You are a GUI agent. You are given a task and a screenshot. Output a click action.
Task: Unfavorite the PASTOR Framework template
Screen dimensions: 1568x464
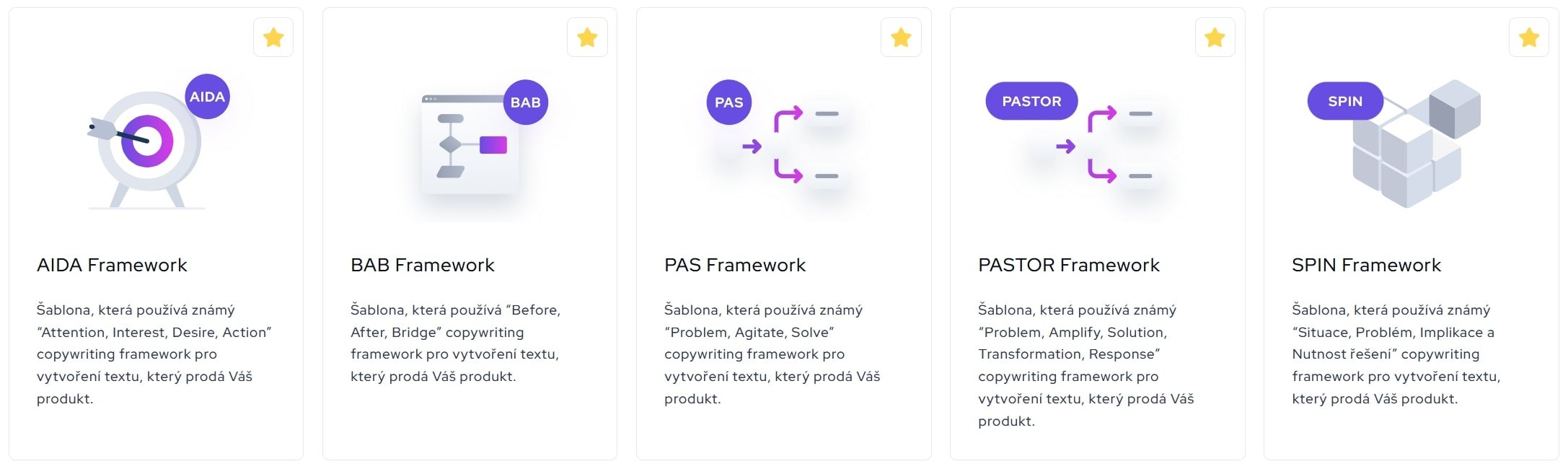pos(1215,38)
